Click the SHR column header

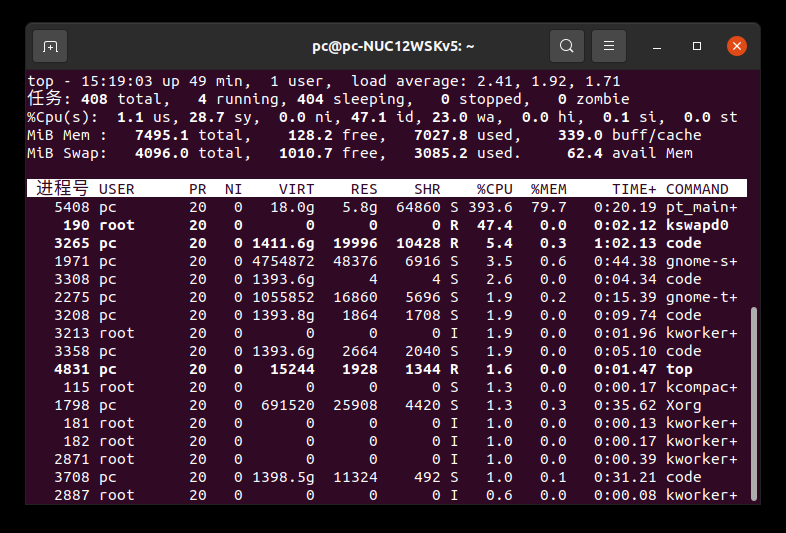click(x=427, y=189)
